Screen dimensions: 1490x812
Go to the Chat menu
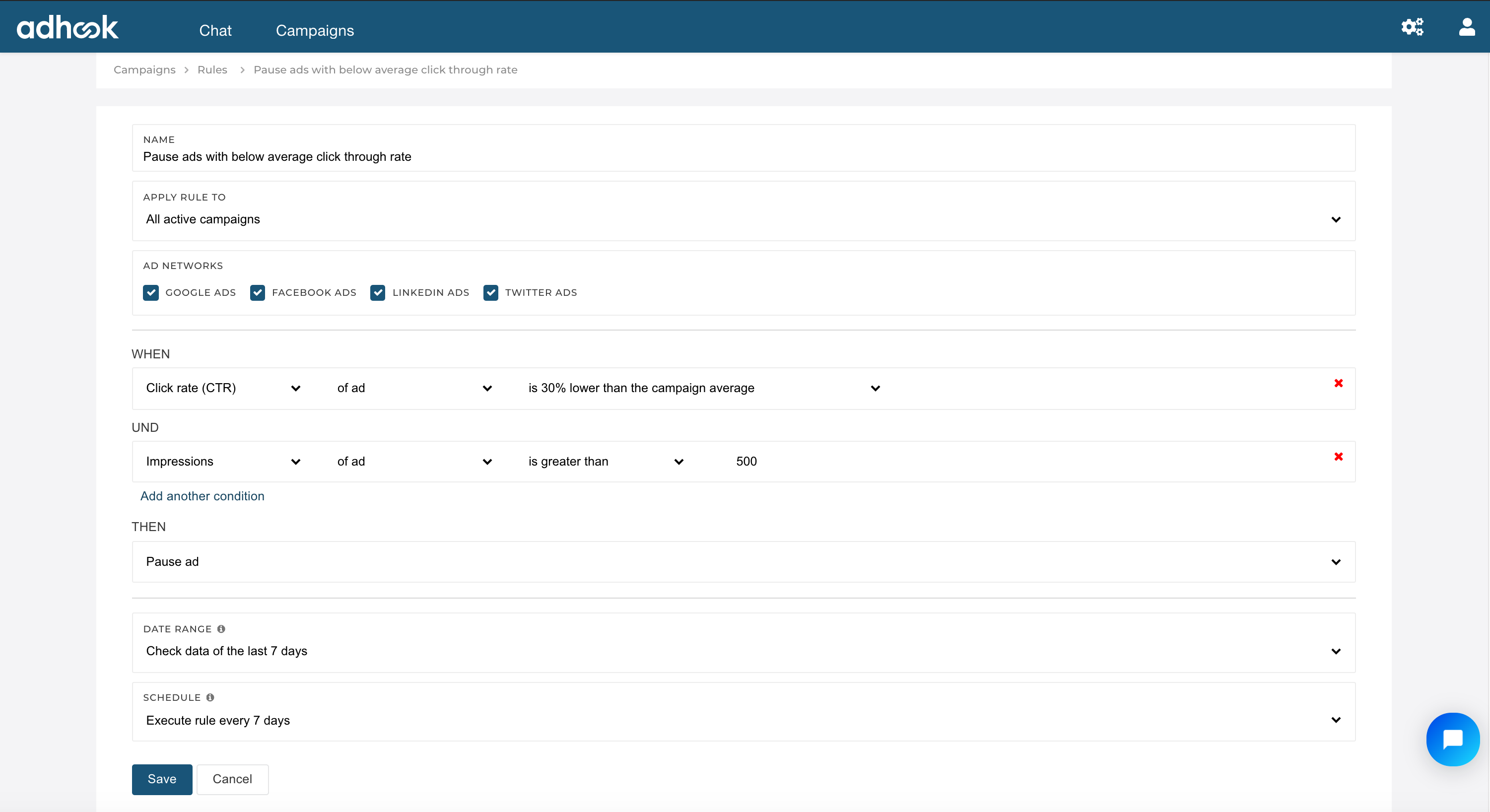coord(215,30)
